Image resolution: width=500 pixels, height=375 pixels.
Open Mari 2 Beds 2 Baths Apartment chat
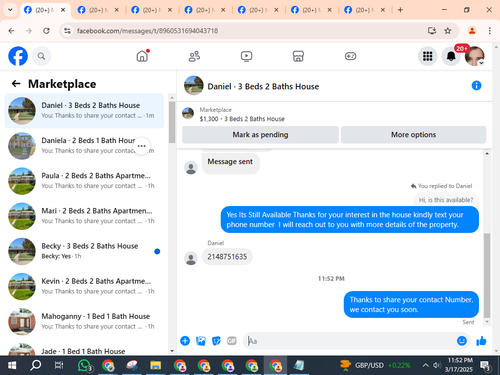(84, 216)
